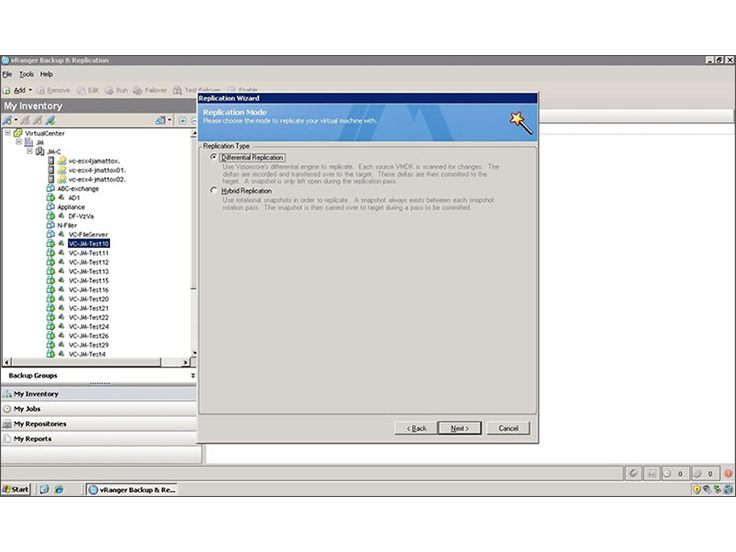
Task: Select VC-JM-Test29 in inventory tree
Action: pos(89,345)
